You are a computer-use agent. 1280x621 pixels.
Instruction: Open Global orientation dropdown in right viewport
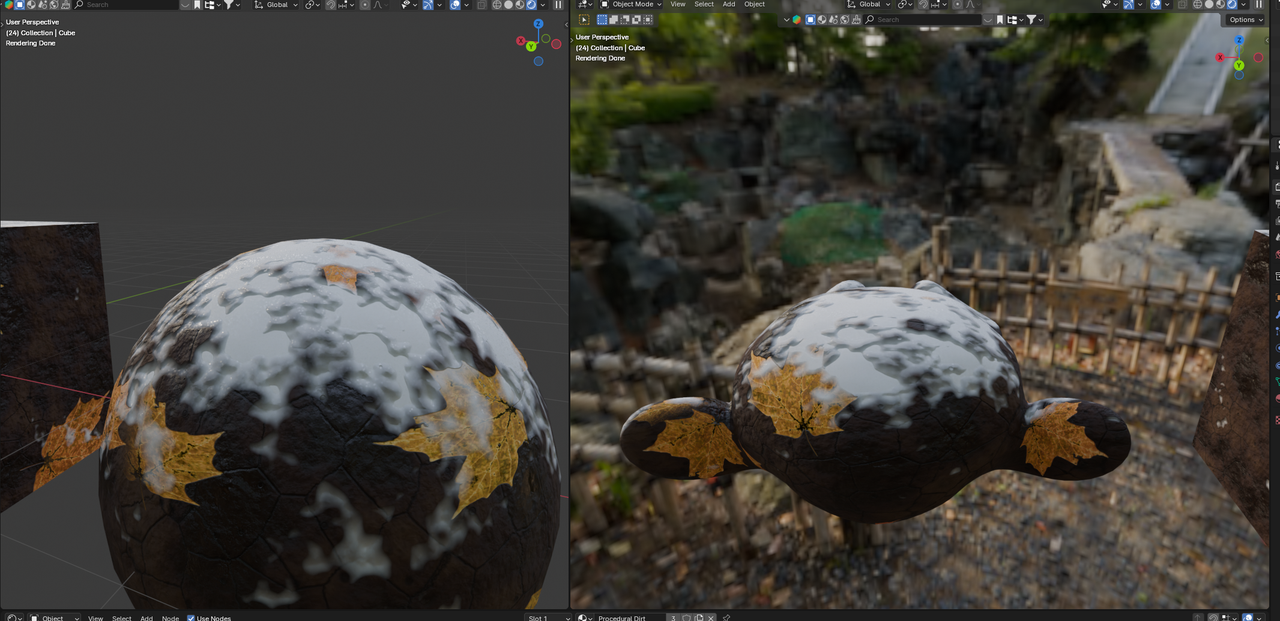click(870, 5)
